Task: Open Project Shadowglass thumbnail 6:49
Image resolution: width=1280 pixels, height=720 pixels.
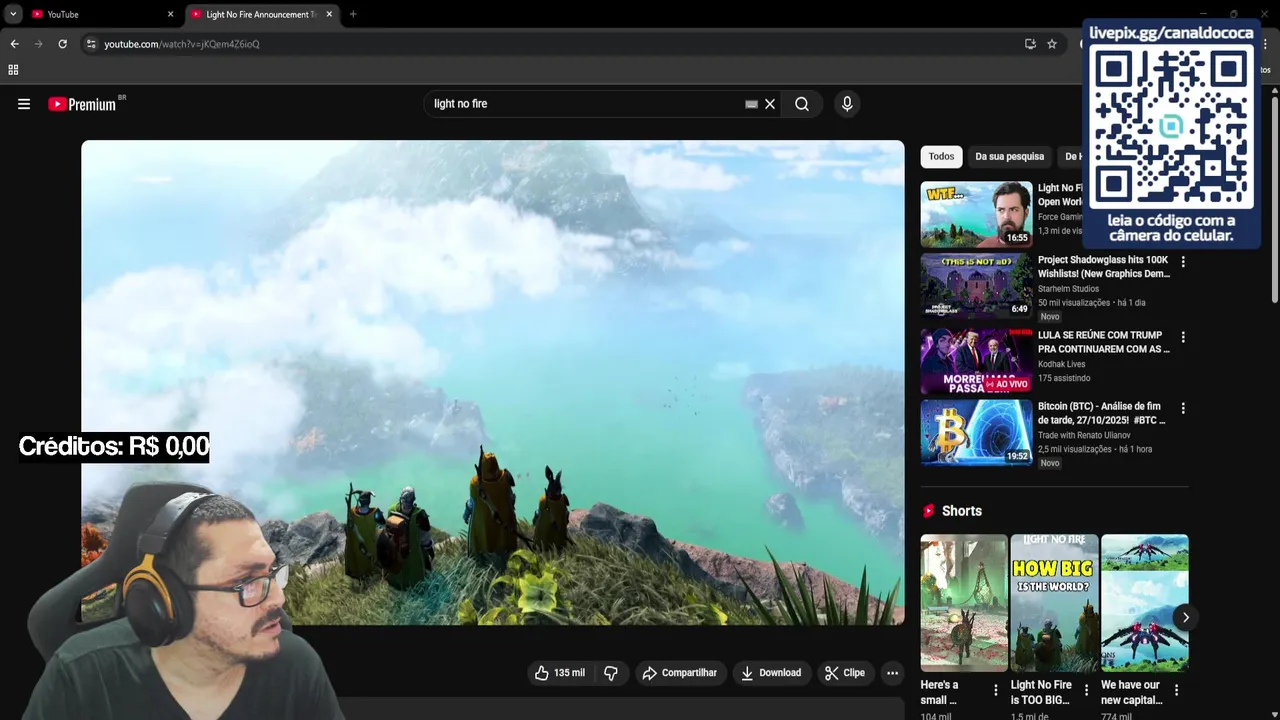Action: [976, 285]
